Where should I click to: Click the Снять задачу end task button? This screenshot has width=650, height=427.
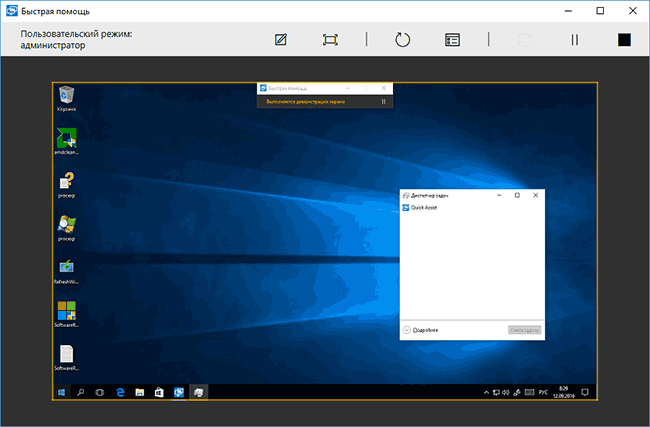524,330
